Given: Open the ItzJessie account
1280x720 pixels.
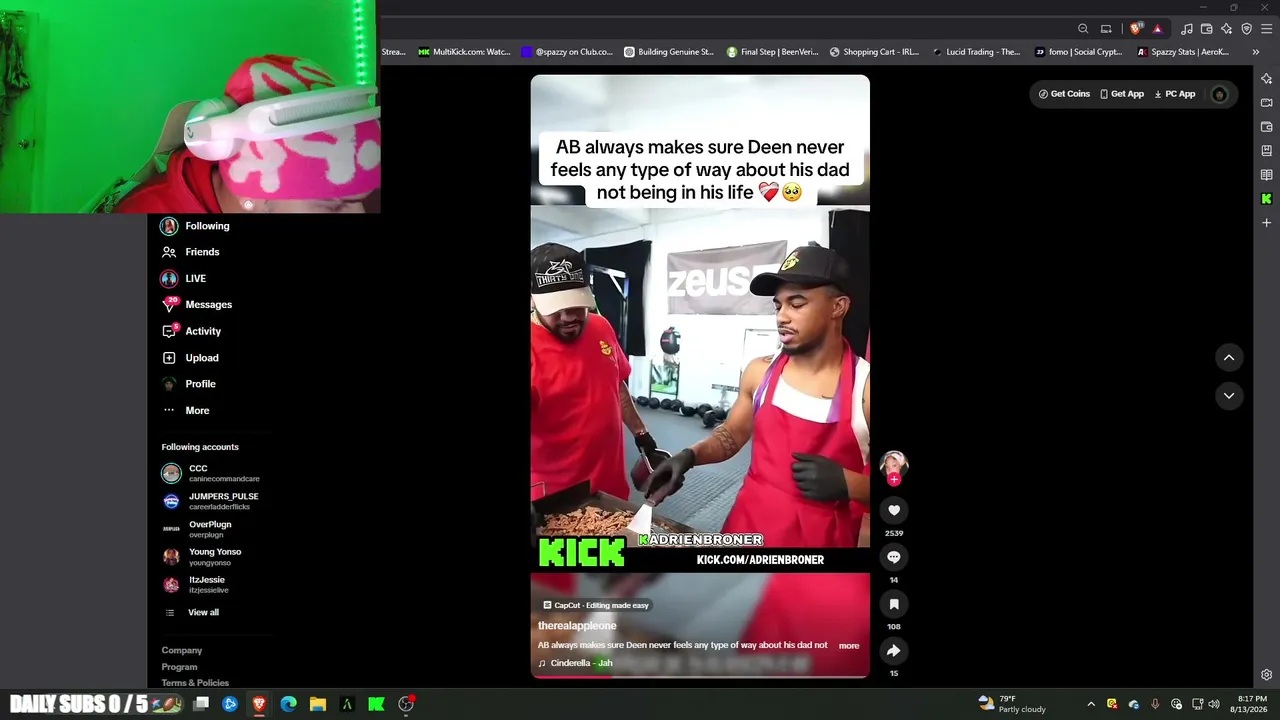Looking at the screenshot, I should 195,584.
